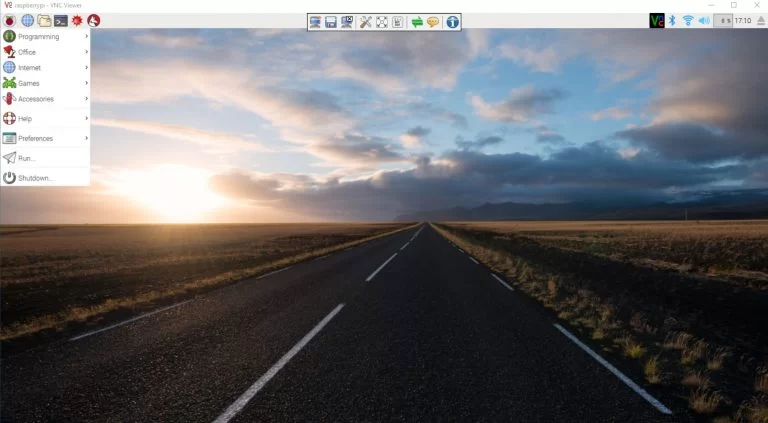Choose Shutdown... from the menu

pos(35,178)
